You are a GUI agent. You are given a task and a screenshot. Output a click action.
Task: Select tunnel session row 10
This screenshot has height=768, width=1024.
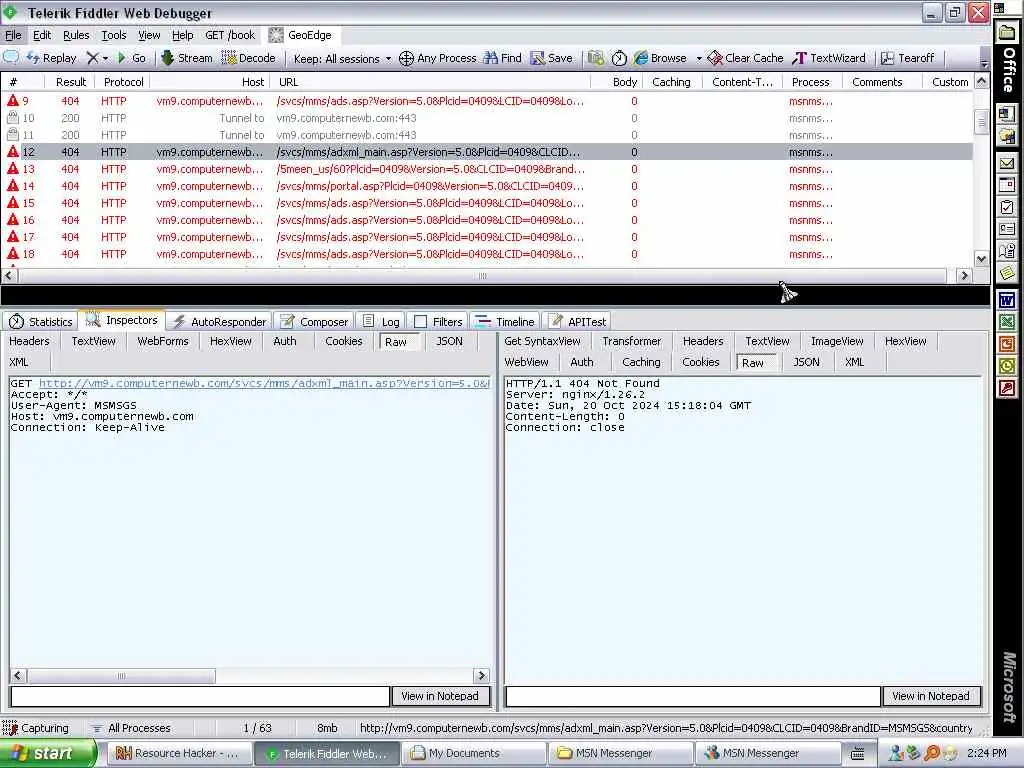[x=487, y=118]
